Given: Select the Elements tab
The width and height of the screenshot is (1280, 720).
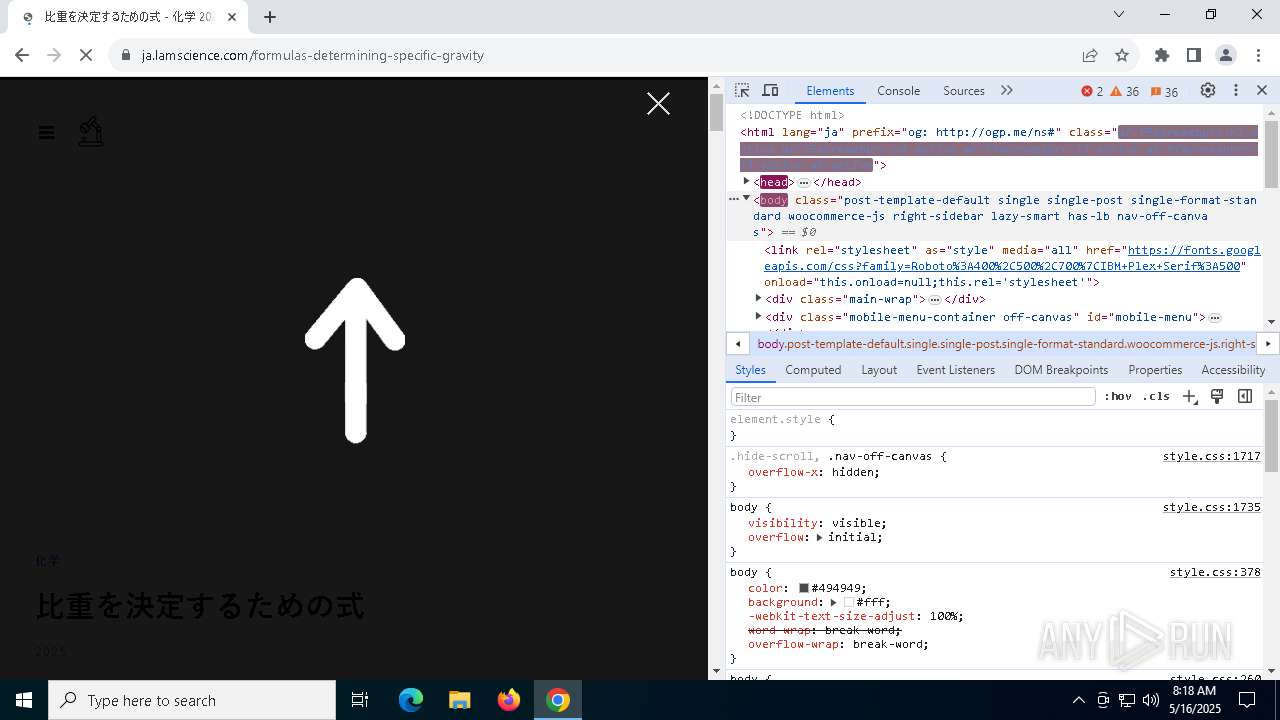Looking at the screenshot, I should [x=830, y=90].
